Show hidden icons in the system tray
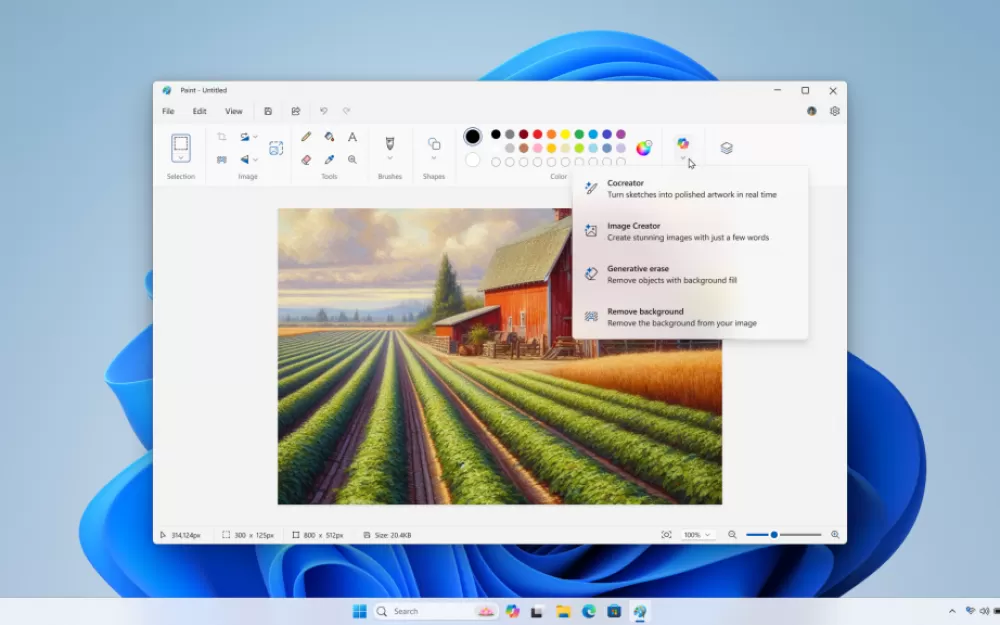 952,611
